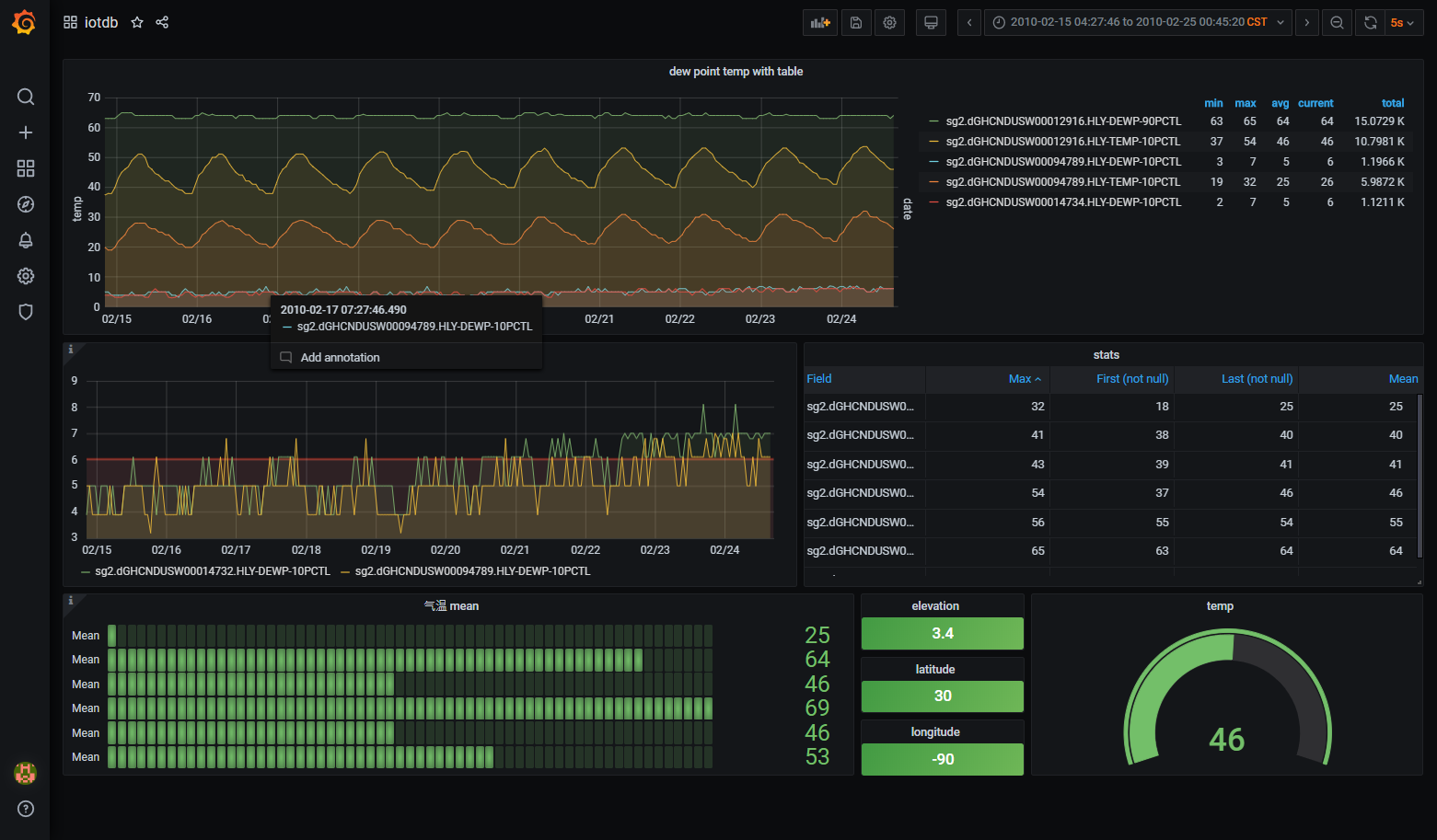Open the Search dashboards sidebar icon
The height and width of the screenshot is (840, 1437).
click(x=25, y=96)
